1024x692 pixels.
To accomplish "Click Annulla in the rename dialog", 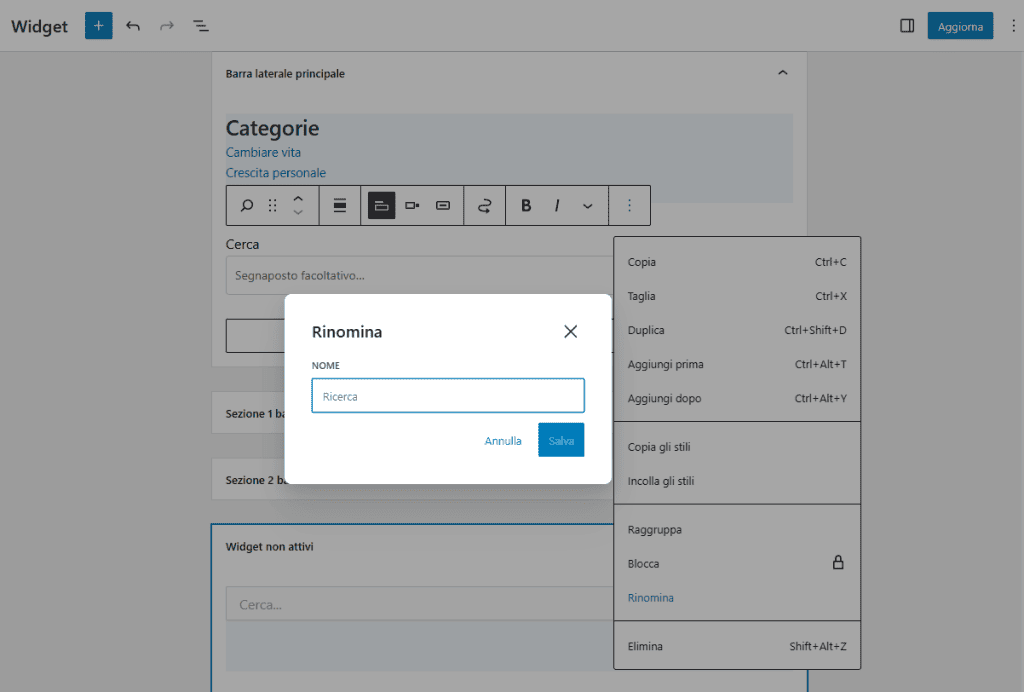I will [503, 441].
